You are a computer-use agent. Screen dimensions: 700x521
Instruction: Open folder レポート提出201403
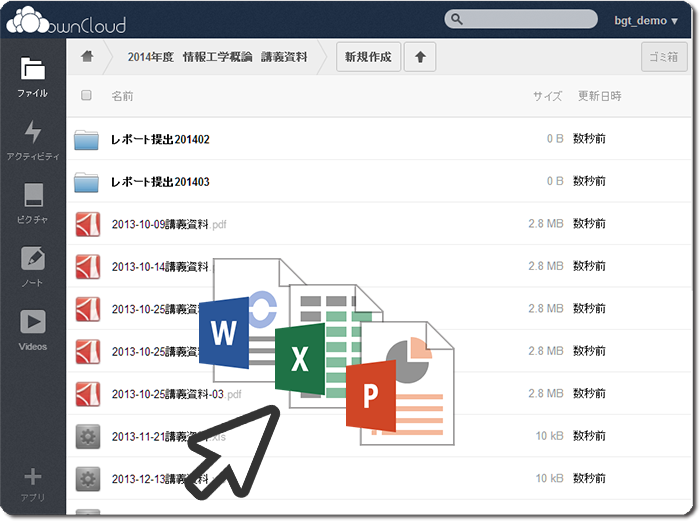tap(160, 182)
